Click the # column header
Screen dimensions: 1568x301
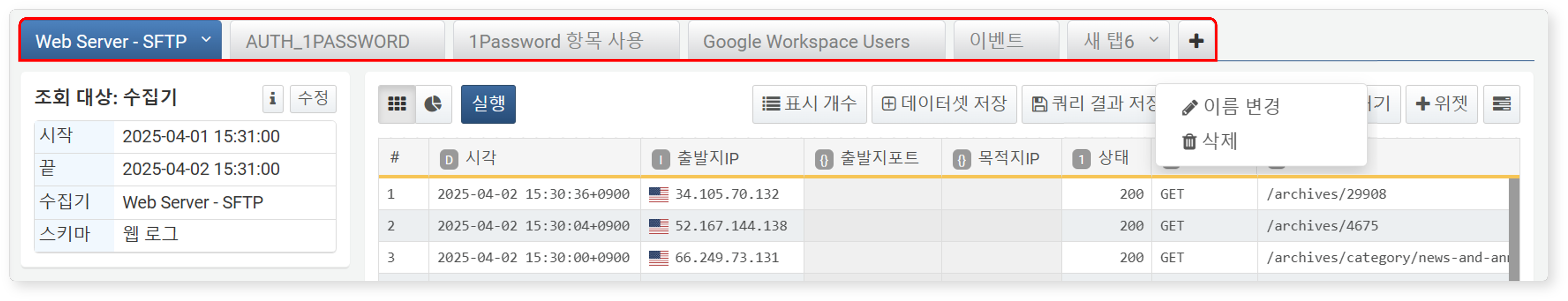pos(403,158)
